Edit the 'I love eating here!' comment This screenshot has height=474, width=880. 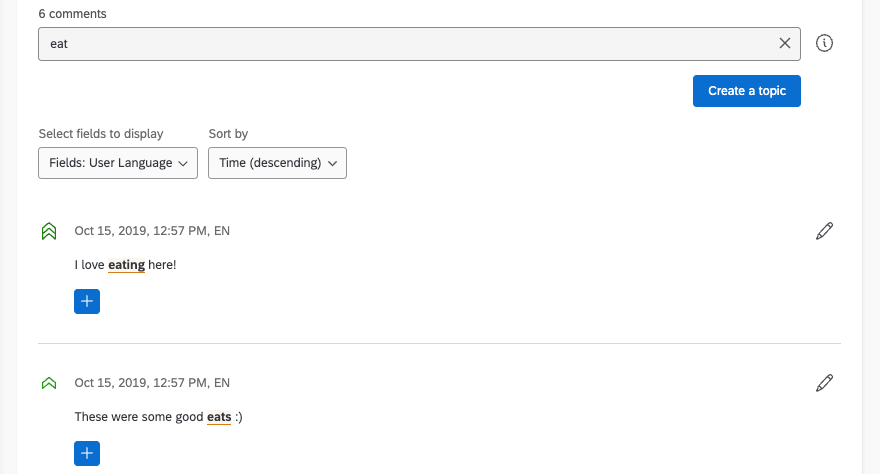tap(824, 231)
